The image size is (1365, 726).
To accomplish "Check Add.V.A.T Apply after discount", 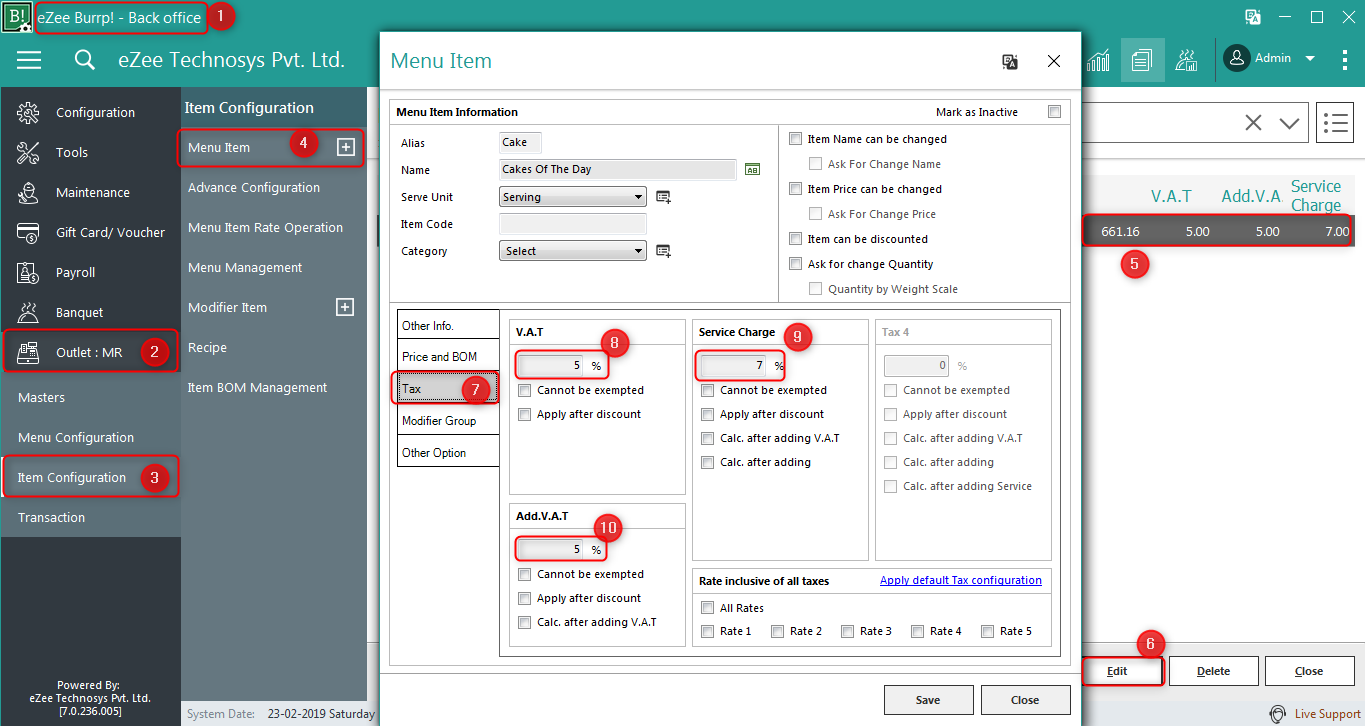I will [524, 598].
